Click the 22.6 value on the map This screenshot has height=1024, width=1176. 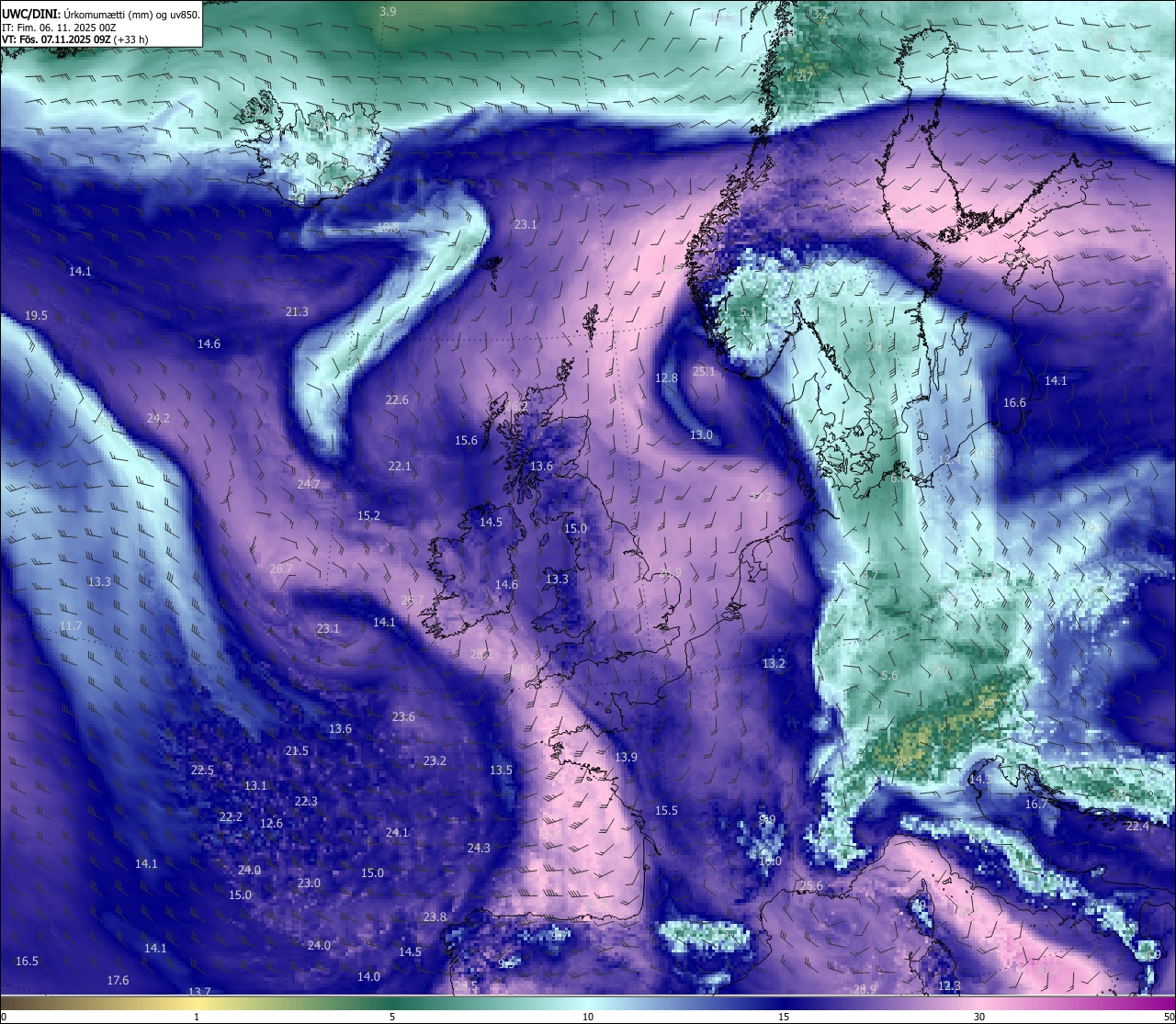[x=397, y=399]
